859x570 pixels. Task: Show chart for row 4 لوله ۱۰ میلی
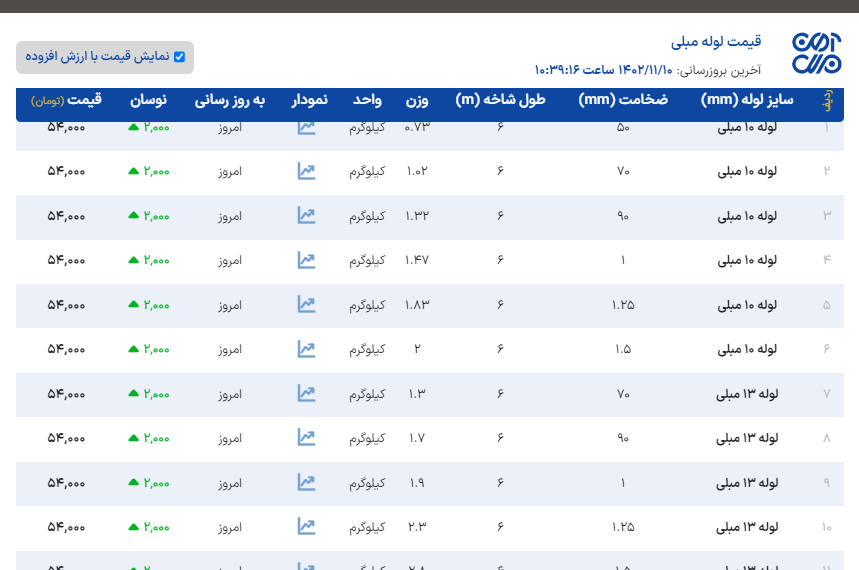[x=307, y=260]
